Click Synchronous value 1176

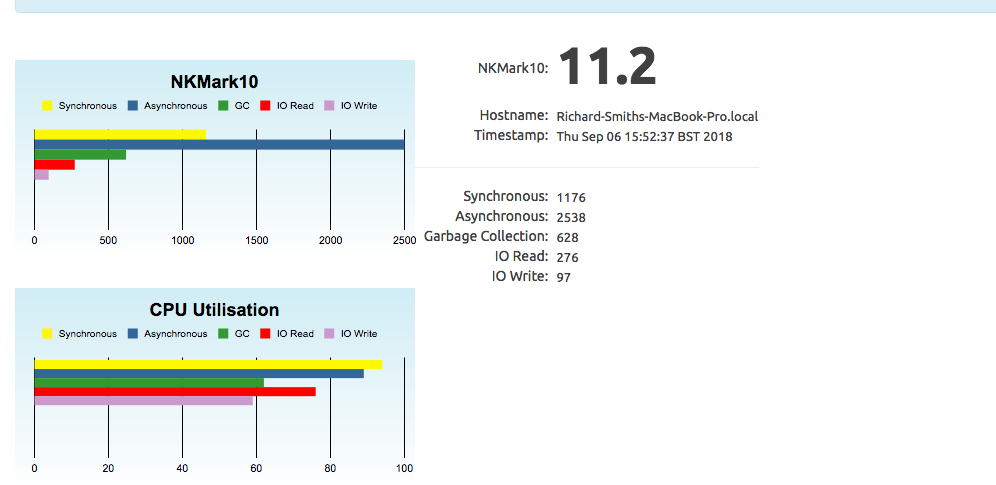coord(571,198)
